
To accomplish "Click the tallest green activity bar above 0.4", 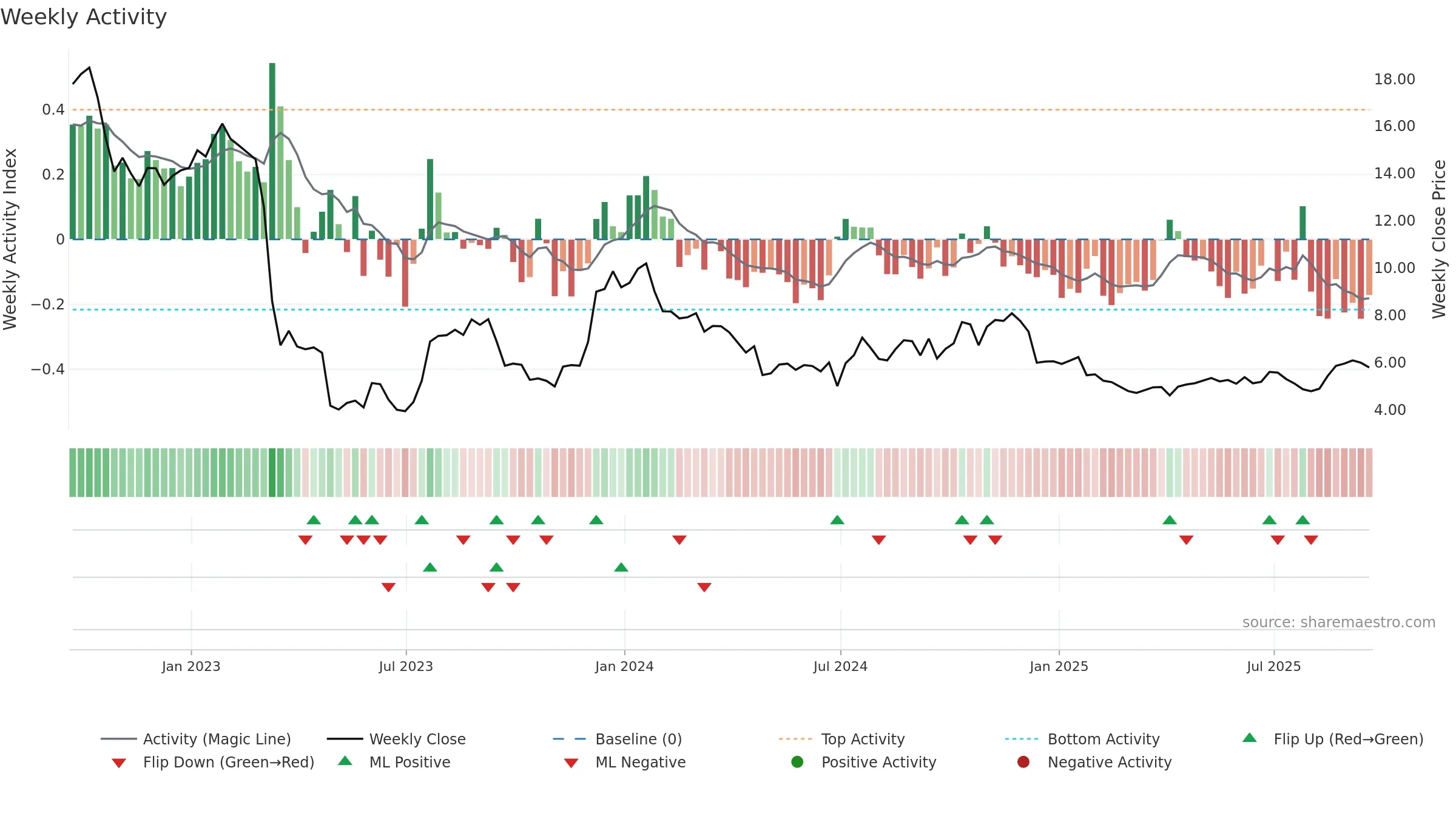I will click(x=272, y=151).
